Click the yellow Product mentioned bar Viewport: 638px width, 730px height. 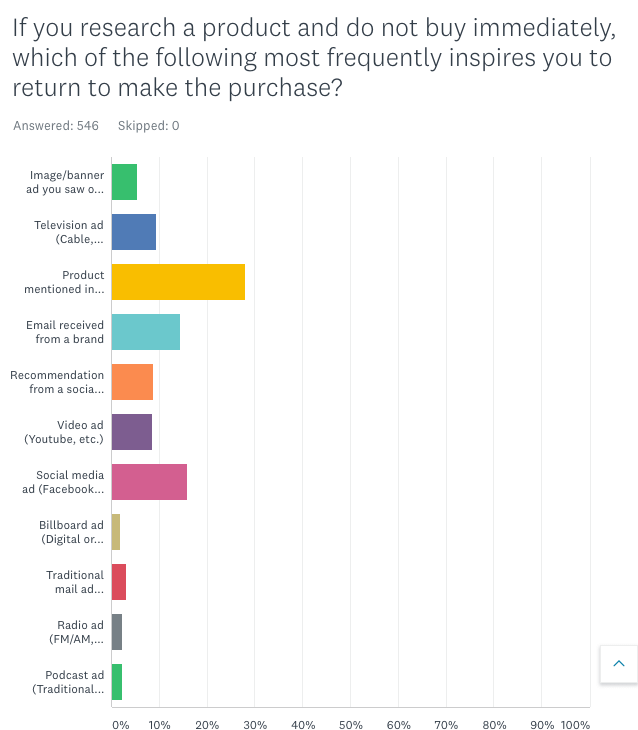coord(178,282)
